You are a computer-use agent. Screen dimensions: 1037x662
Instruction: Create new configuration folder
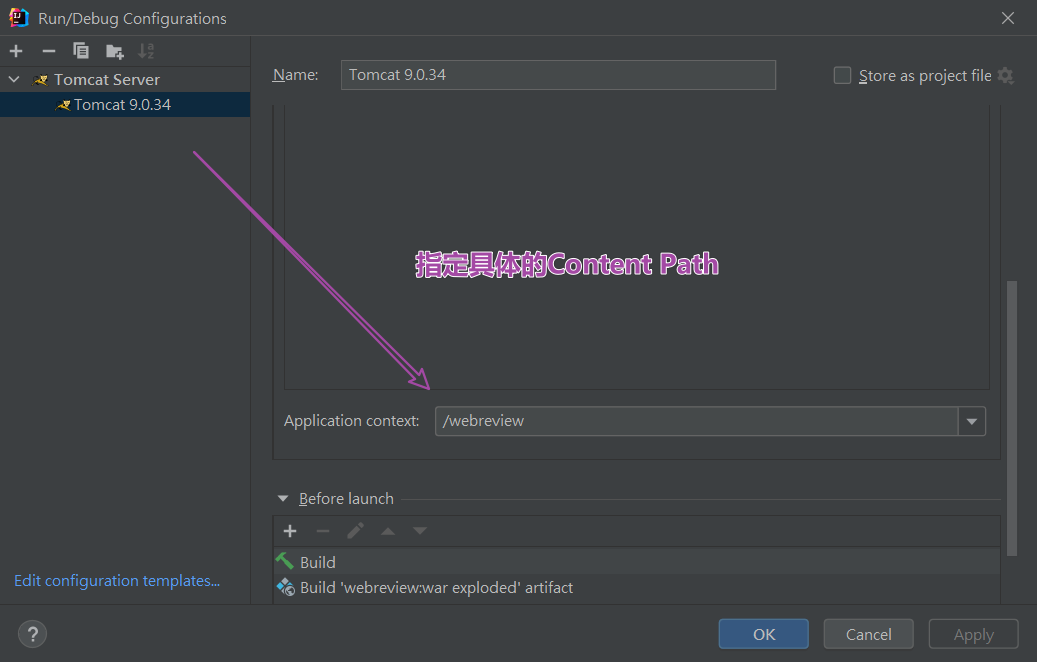point(114,51)
